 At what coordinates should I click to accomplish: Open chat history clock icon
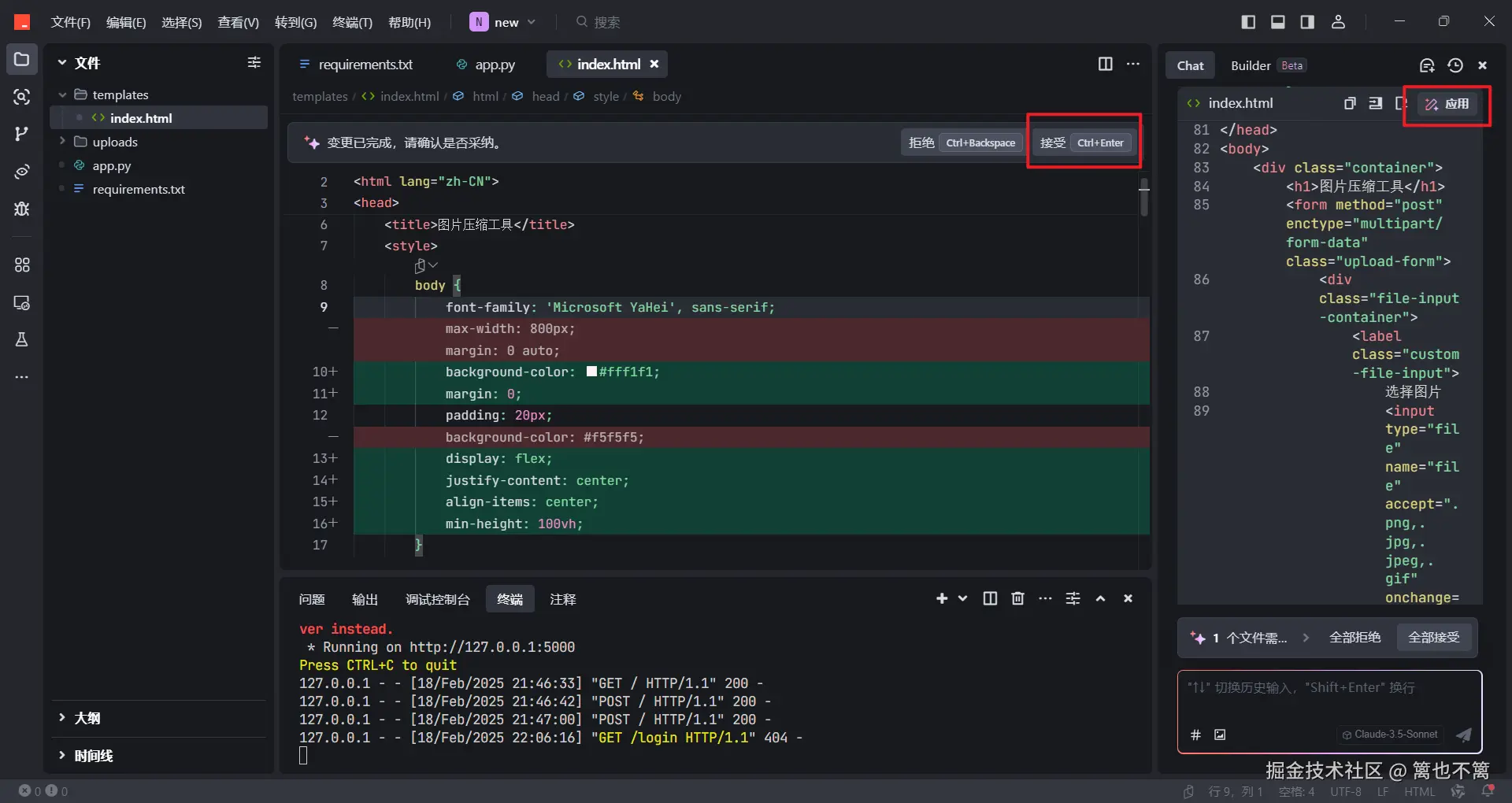1455,65
